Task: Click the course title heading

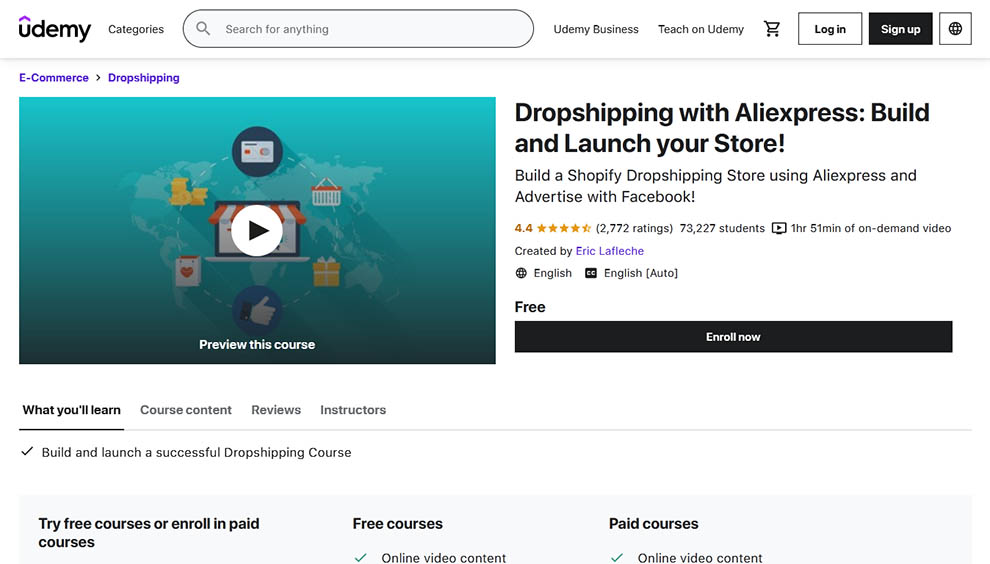Action: tap(722, 128)
